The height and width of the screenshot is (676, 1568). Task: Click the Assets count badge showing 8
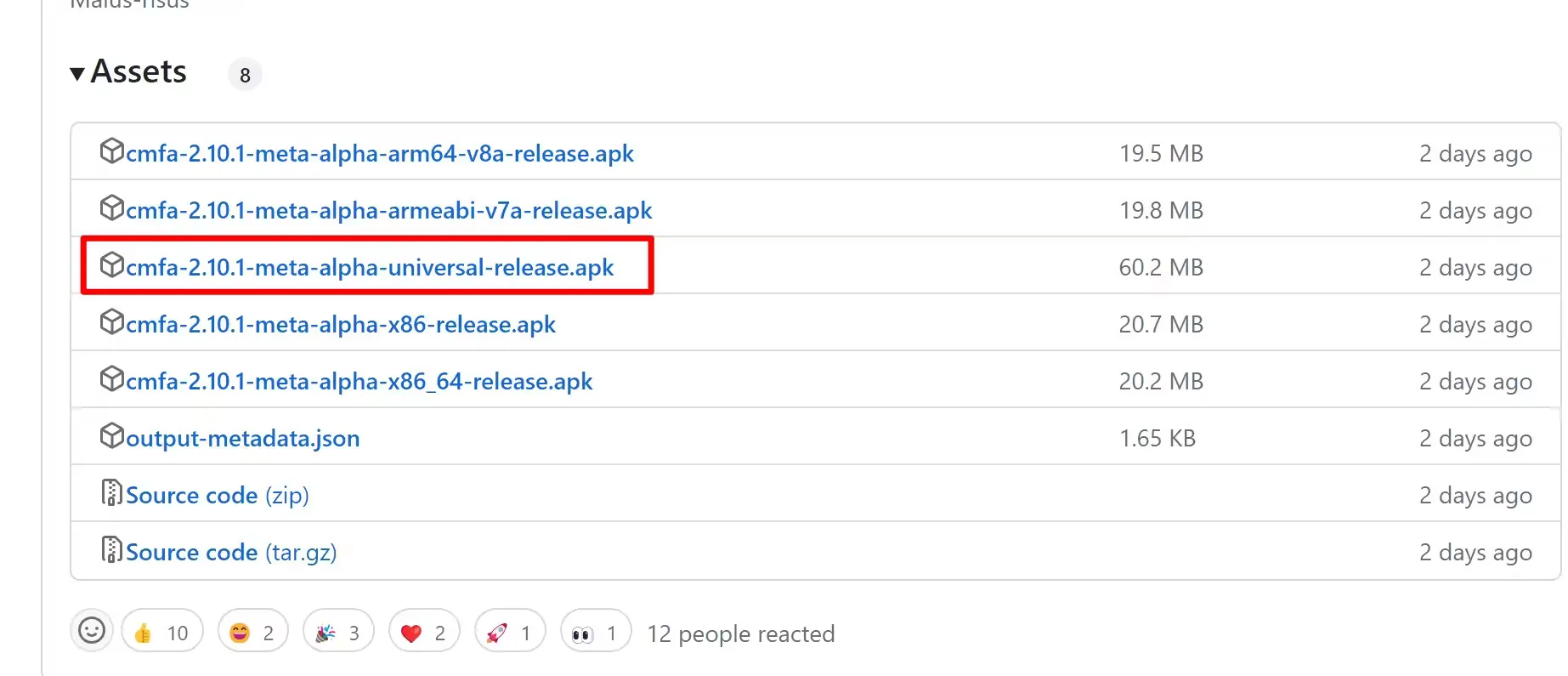point(245,76)
